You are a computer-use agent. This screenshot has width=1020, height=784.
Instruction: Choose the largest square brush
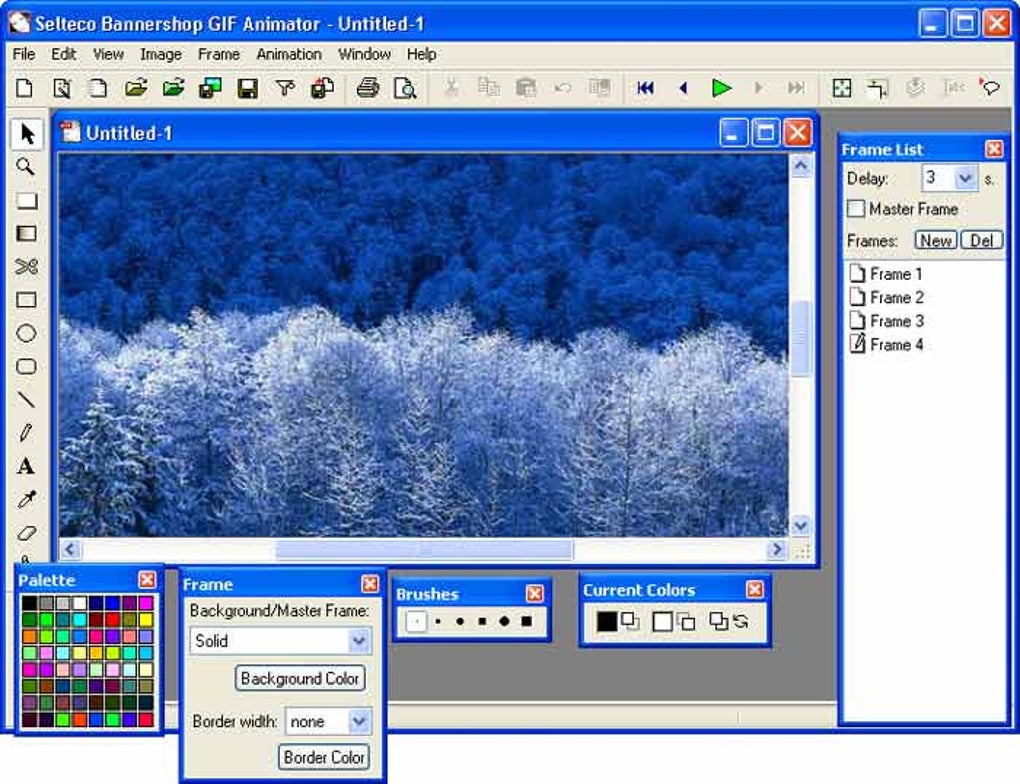(x=526, y=621)
